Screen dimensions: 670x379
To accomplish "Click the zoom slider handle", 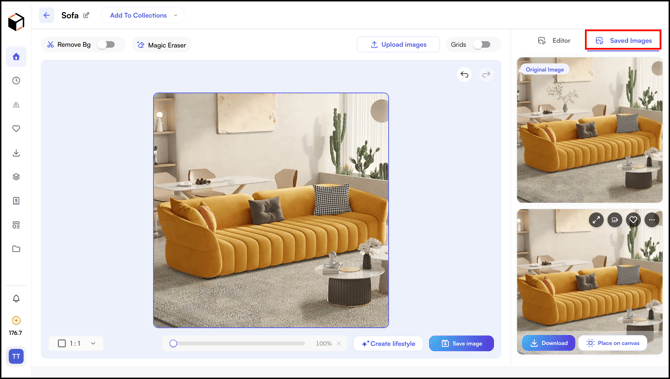I will click(x=173, y=343).
